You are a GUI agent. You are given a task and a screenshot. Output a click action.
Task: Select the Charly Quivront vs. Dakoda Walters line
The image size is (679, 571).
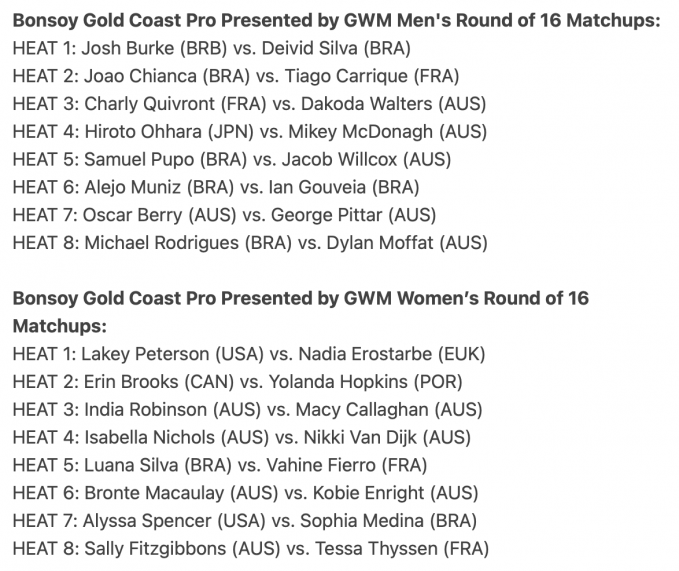tap(249, 104)
